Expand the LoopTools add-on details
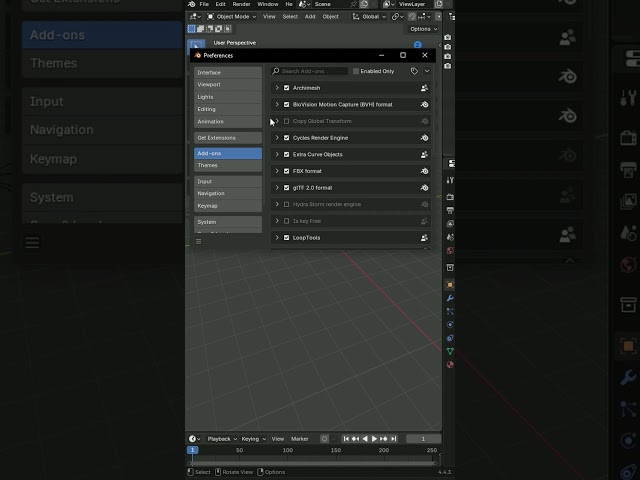The image size is (640, 480). click(277, 238)
